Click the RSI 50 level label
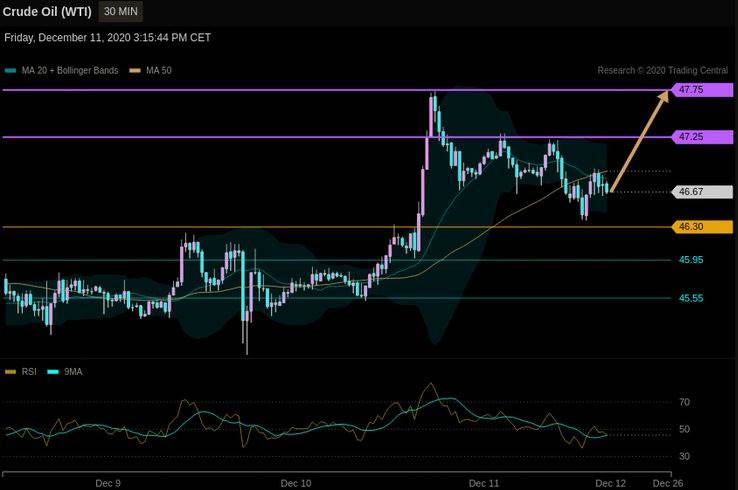Image resolution: width=738 pixels, height=490 pixels. click(684, 429)
